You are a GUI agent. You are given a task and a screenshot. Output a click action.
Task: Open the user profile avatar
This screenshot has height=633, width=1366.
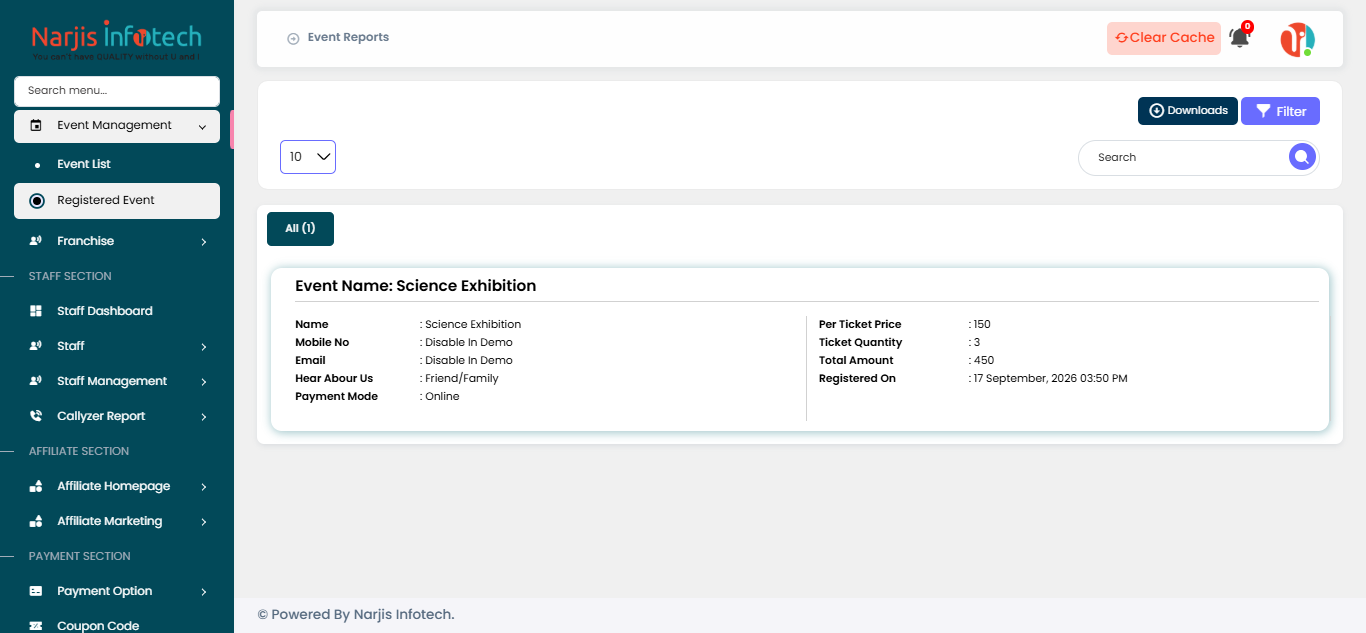1297,40
